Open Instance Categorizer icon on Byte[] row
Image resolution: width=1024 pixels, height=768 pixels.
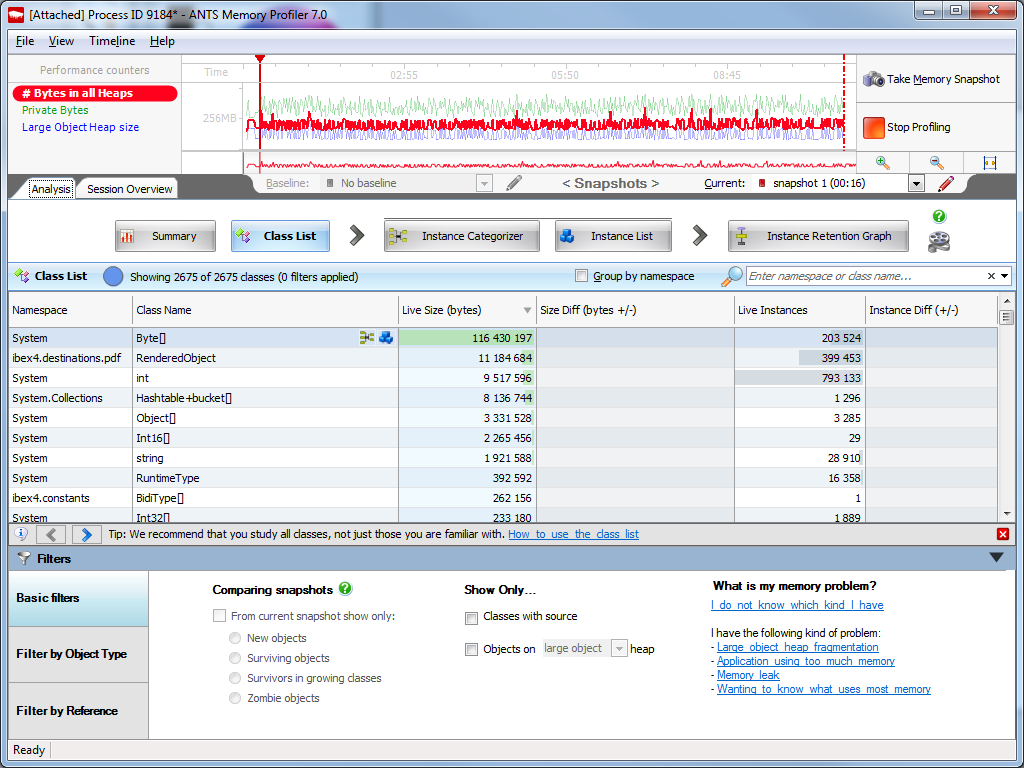(x=367, y=338)
